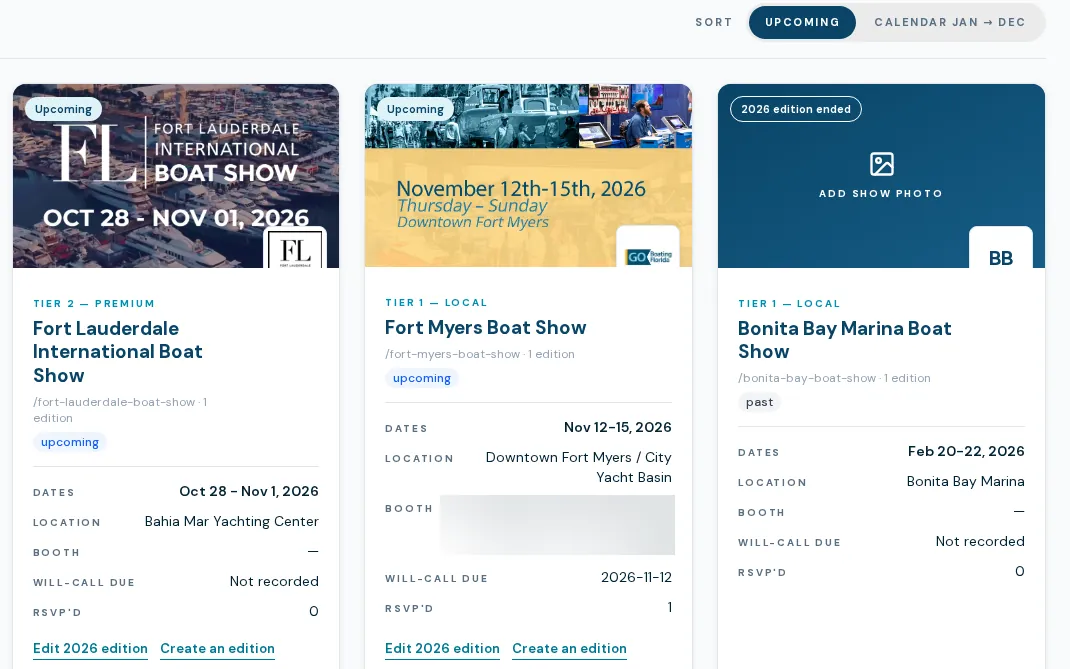Click the Upcoming badge on Fort Myers banner
This screenshot has height=669, width=1070.
415,109
